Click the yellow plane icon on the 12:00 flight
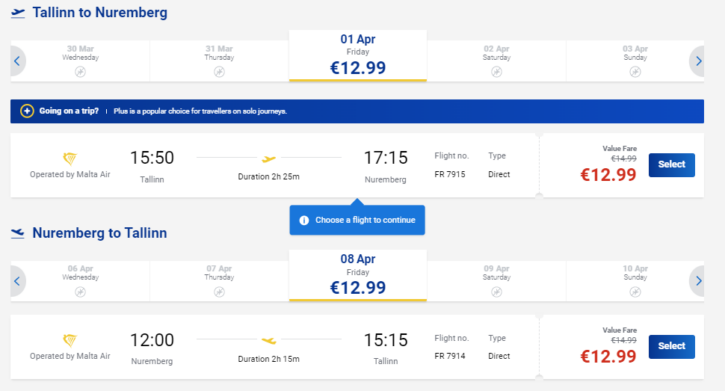The width and height of the screenshot is (725, 391). point(269,341)
